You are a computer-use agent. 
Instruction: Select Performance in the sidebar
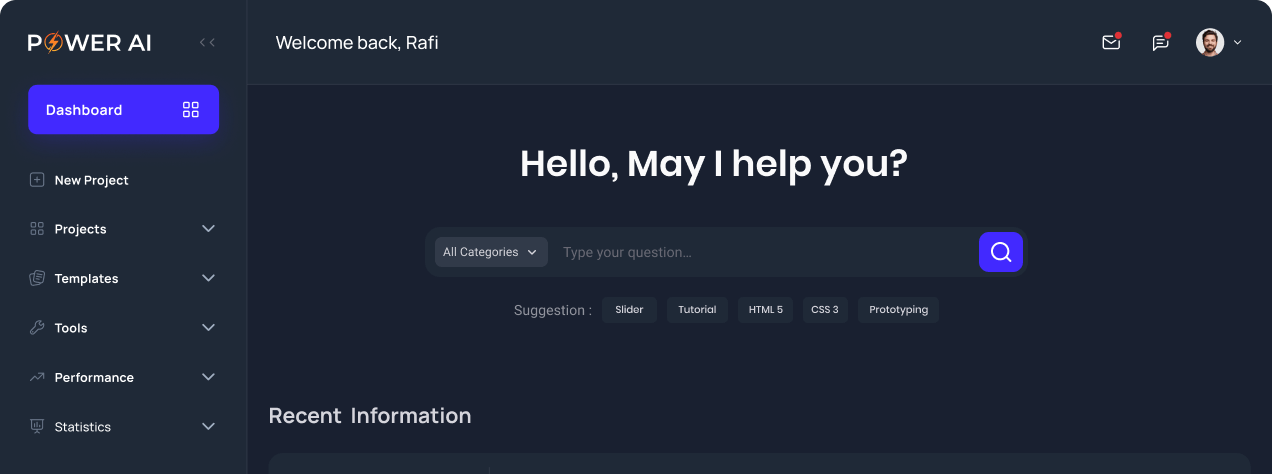[x=94, y=378]
